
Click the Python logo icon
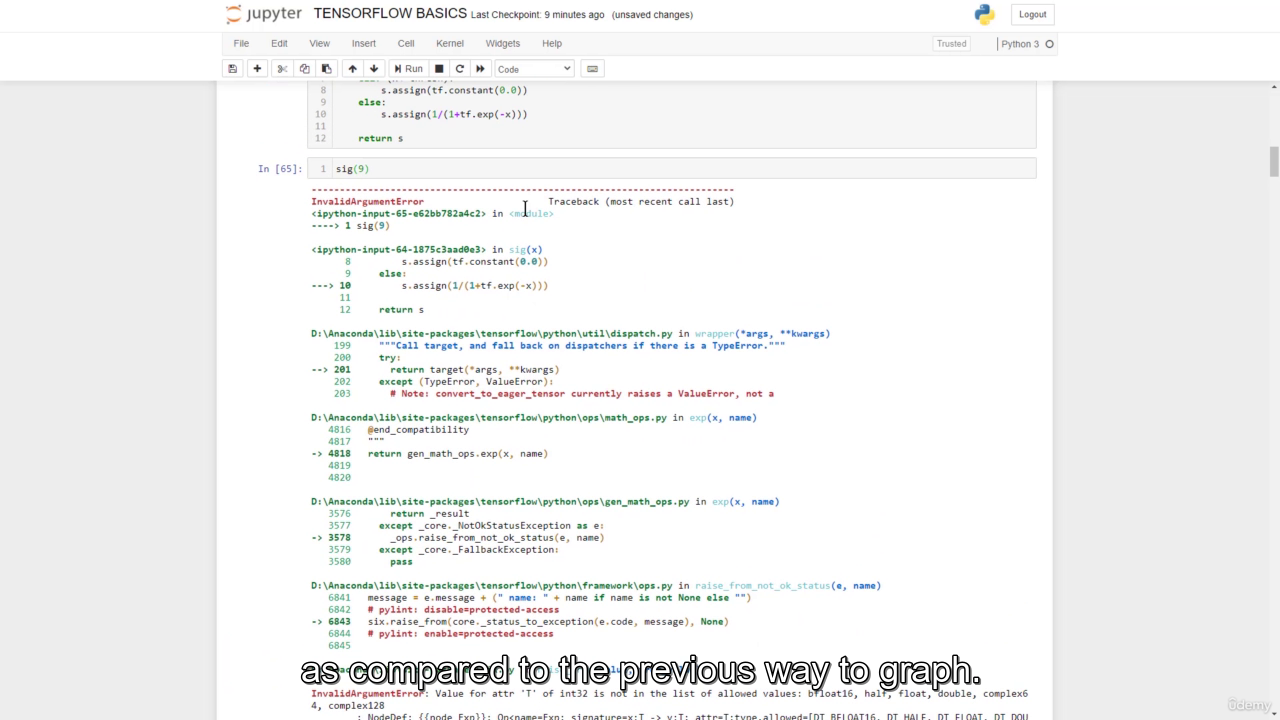pos(985,14)
